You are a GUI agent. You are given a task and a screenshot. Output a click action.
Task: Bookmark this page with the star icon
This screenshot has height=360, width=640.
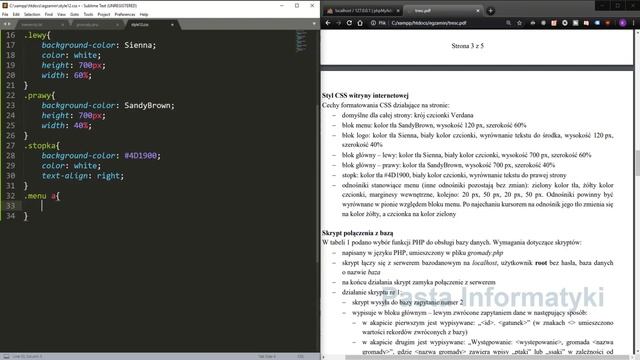point(519,23)
